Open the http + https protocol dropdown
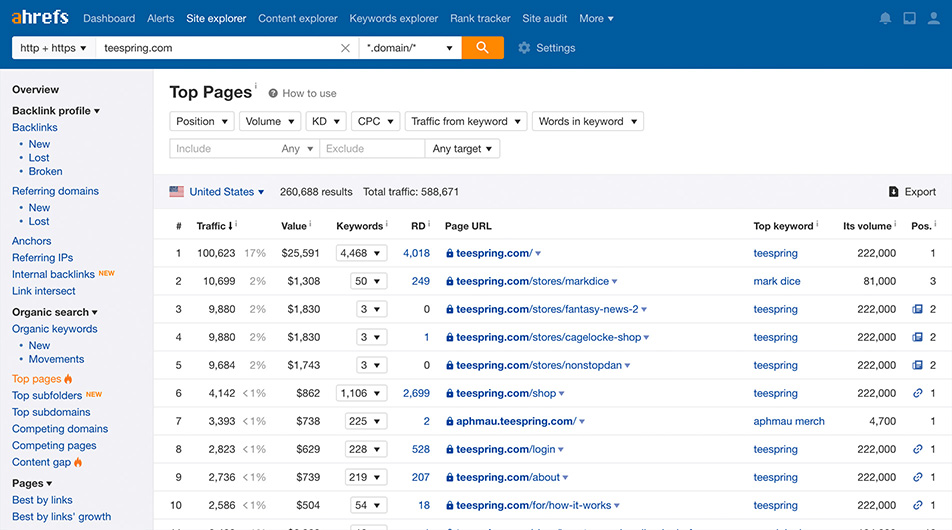952x530 pixels. coord(53,48)
